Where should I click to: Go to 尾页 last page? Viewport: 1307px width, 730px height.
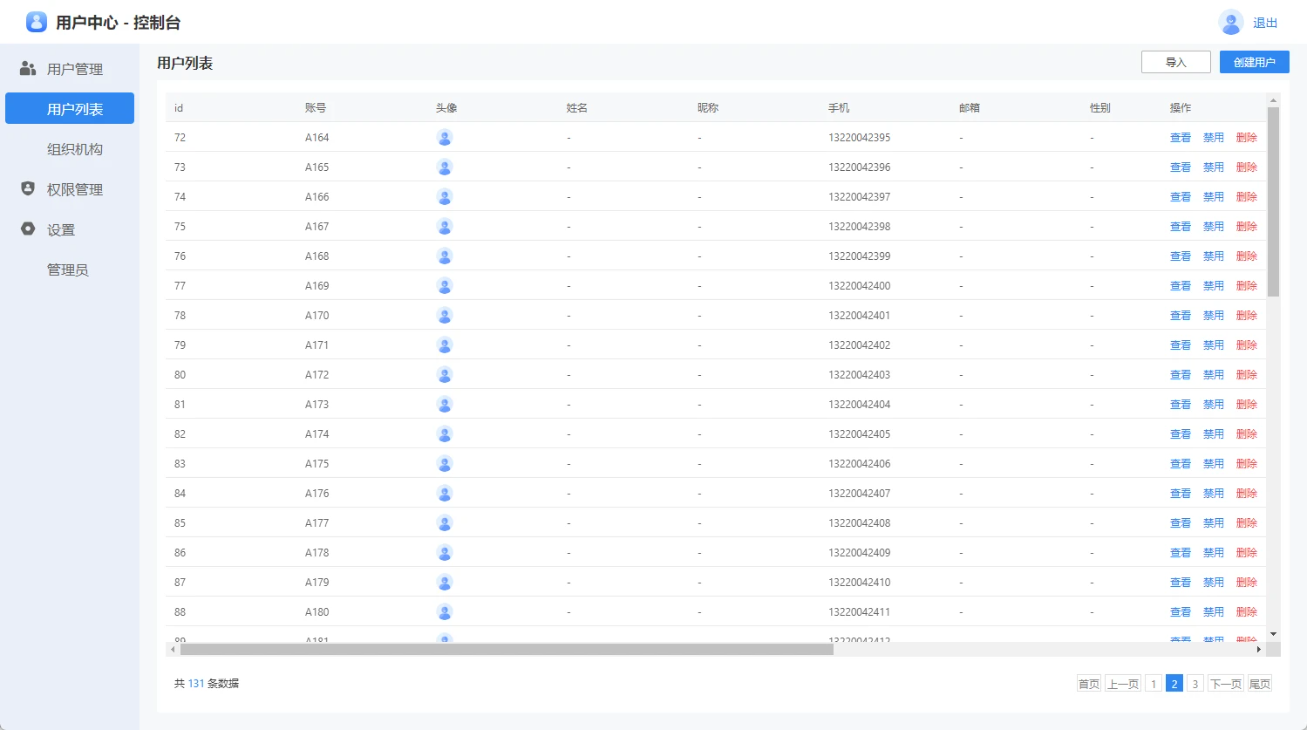tap(1260, 684)
